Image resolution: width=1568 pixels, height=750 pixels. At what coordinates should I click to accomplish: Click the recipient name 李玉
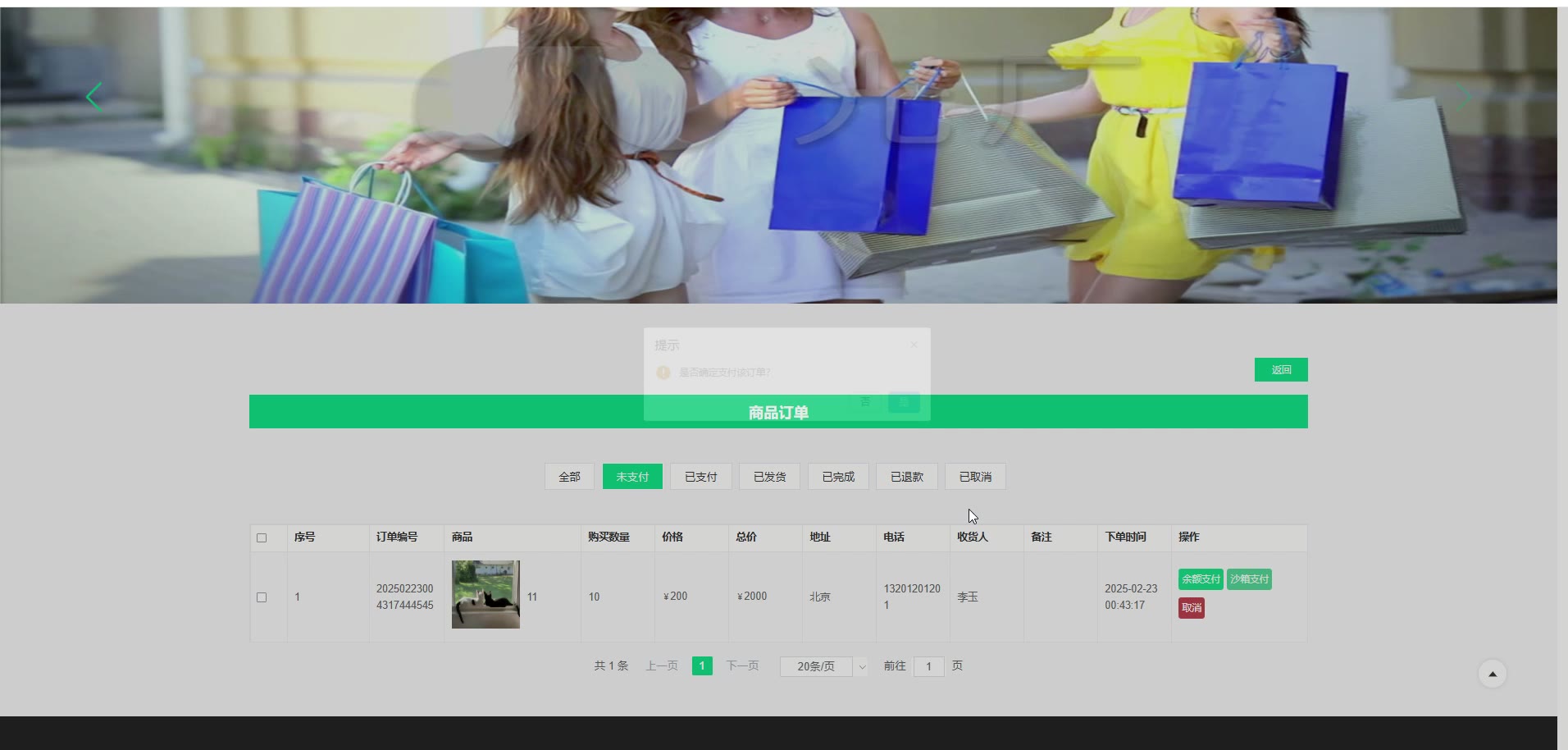click(x=968, y=597)
